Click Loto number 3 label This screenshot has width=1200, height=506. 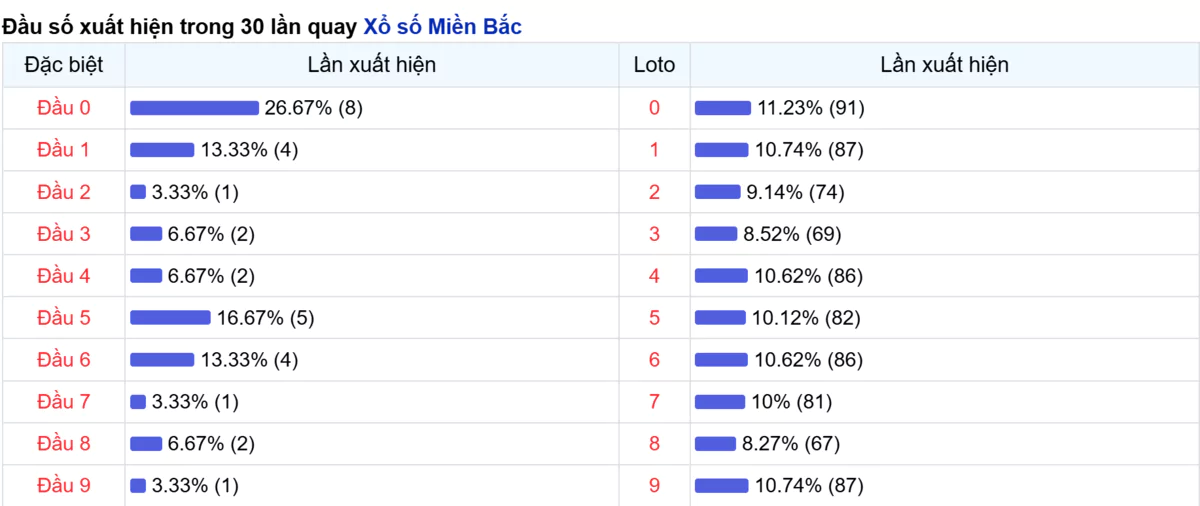(x=654, y=234)
